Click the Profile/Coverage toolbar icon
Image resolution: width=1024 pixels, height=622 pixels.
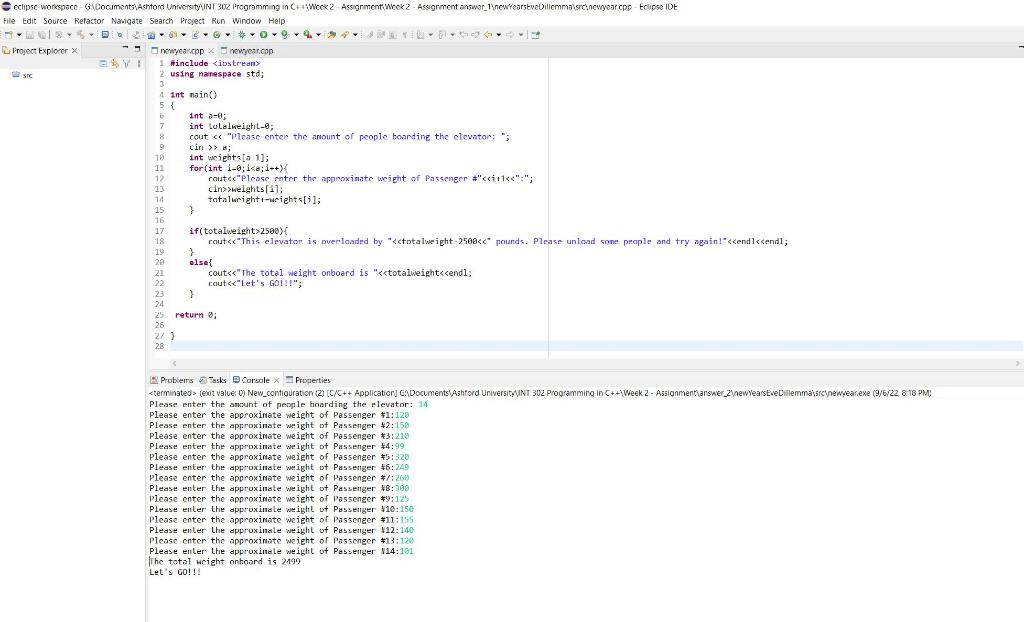coord(285,35)
